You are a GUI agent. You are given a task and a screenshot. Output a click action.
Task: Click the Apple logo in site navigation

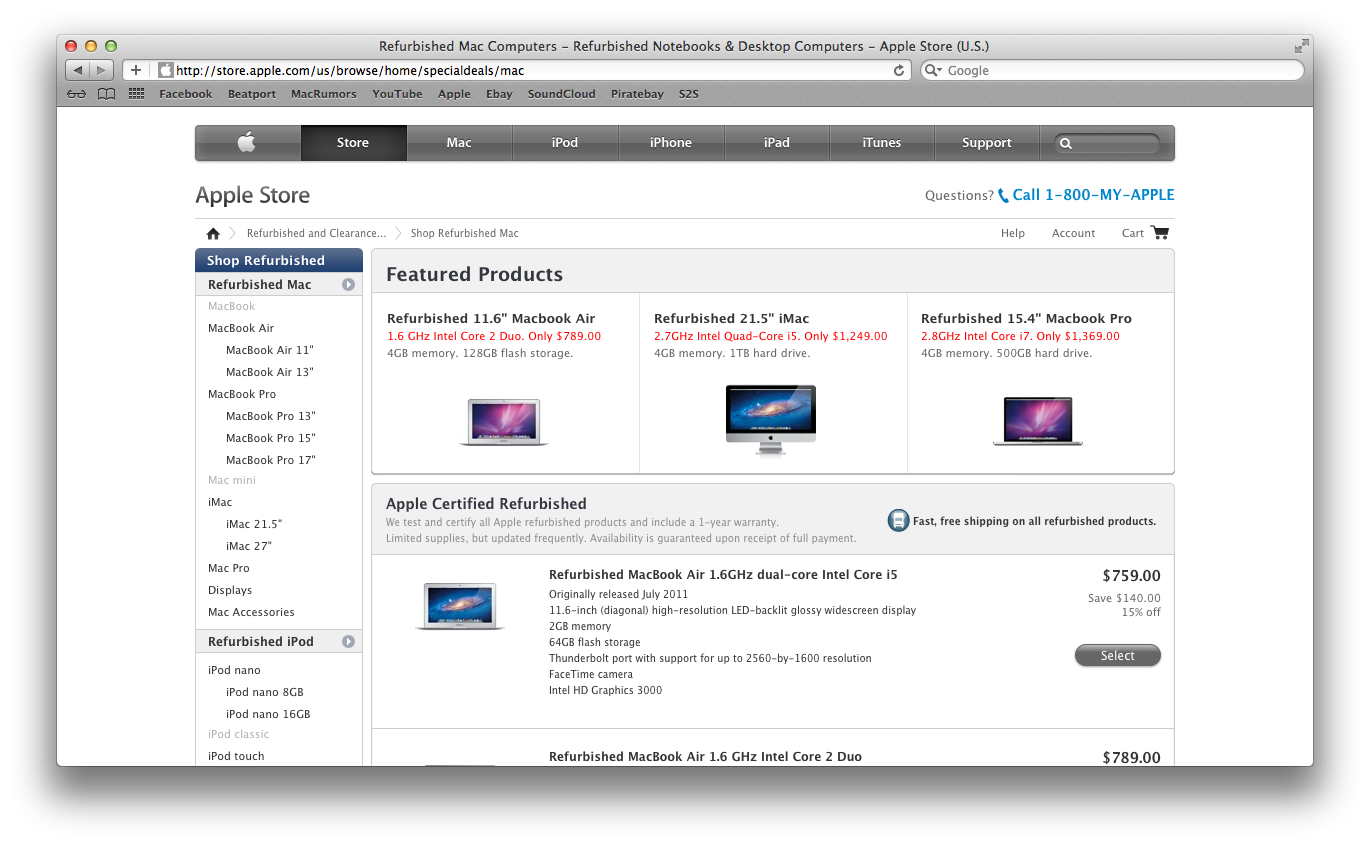click(247, 142)
